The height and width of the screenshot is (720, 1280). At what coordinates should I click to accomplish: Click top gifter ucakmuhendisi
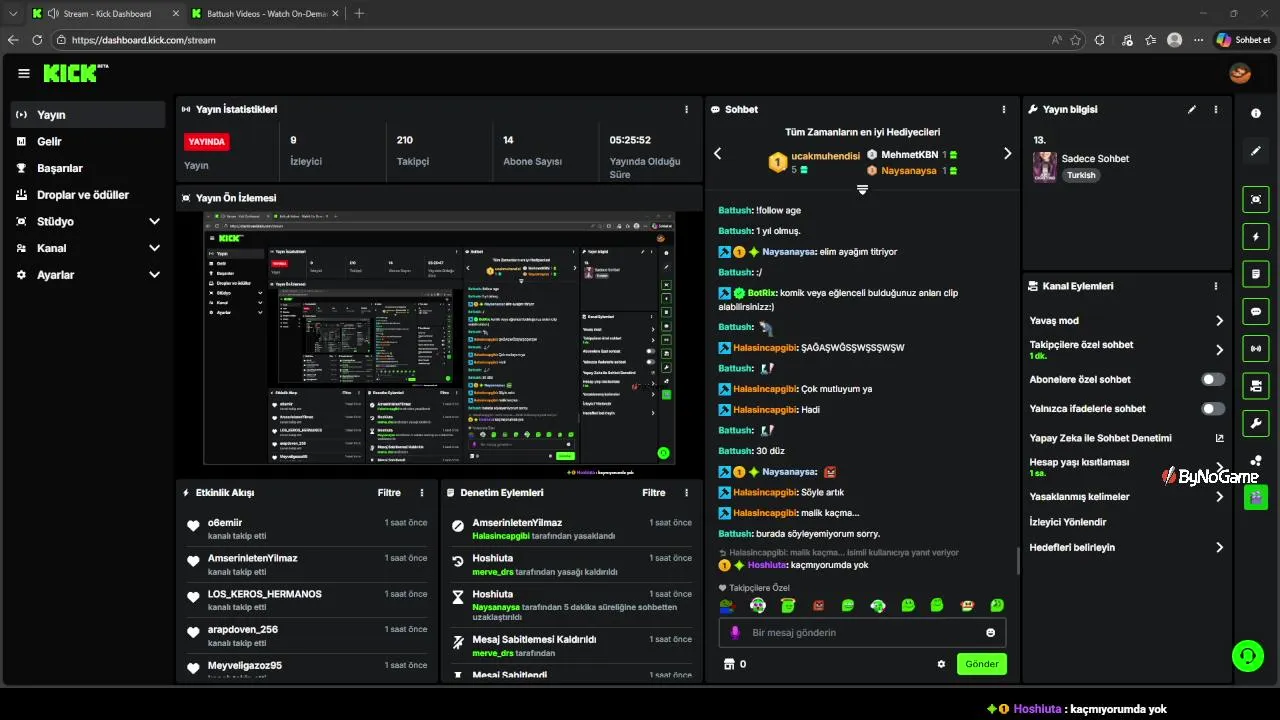[826, 156]
